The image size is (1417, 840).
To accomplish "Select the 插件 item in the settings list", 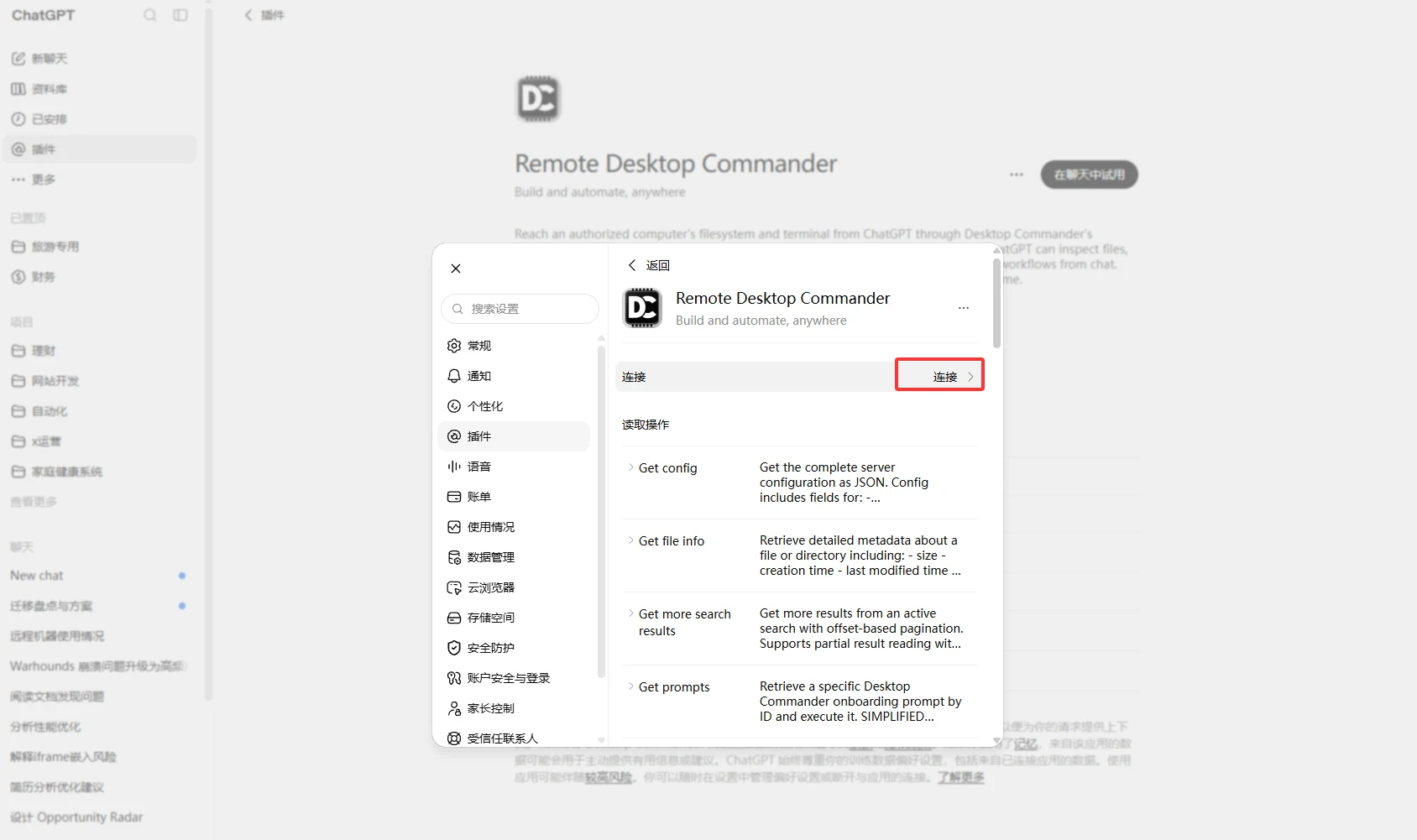I will [514, 436].
